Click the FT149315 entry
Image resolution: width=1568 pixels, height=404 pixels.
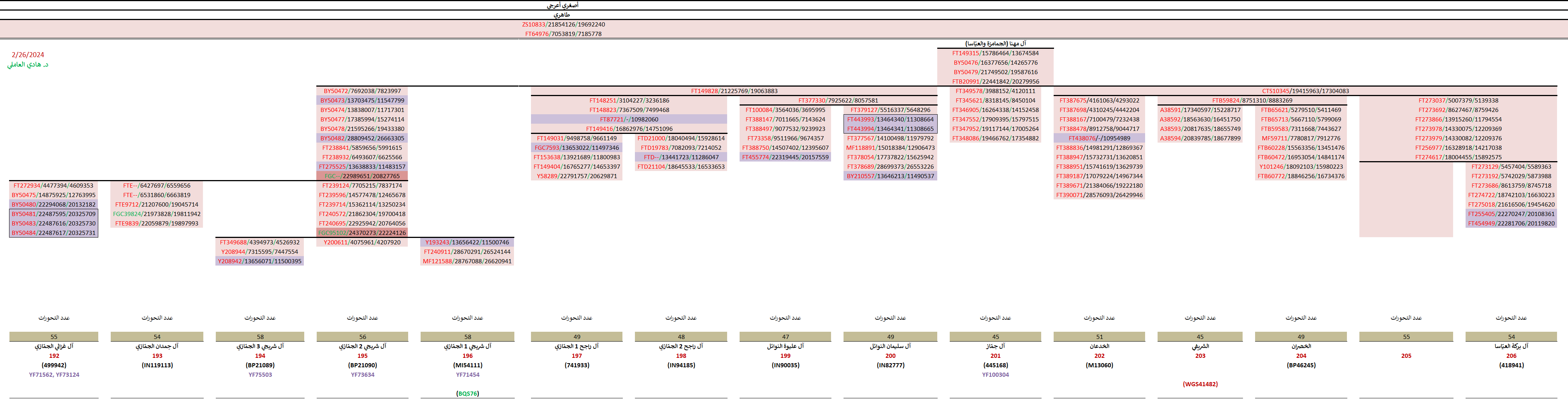[995, 53]
